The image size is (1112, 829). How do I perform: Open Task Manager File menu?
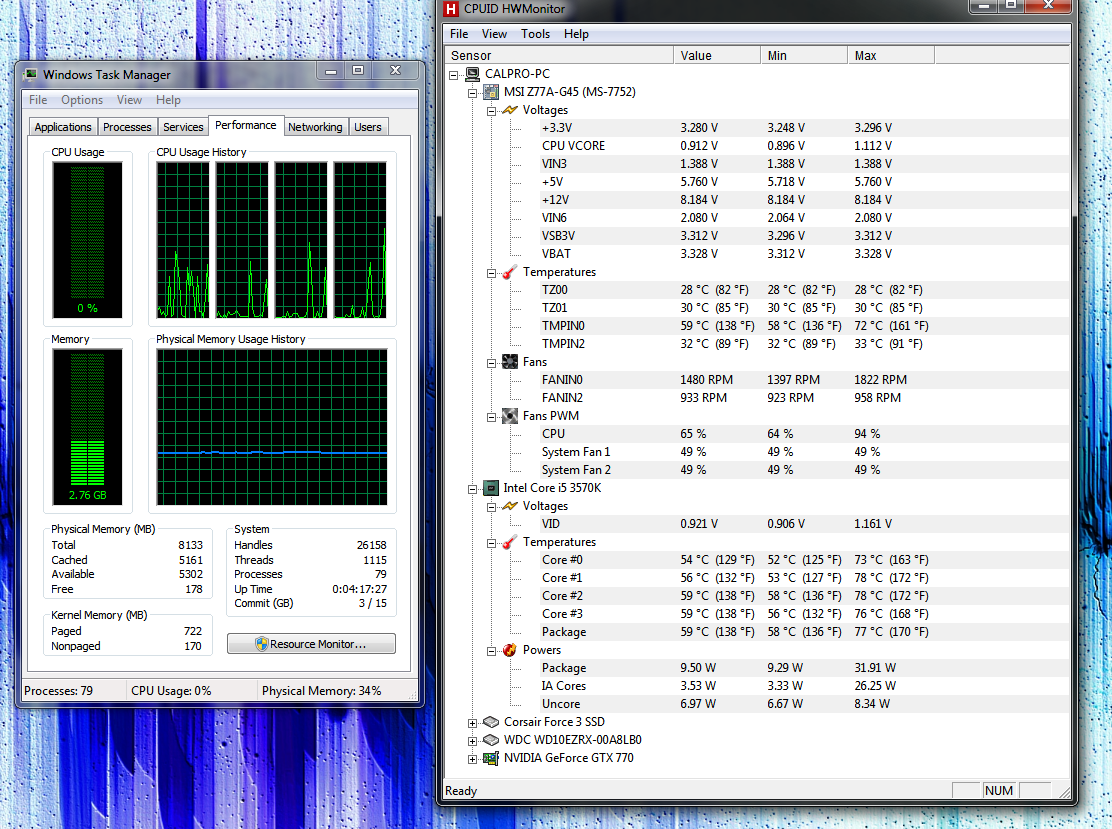tap(38, 100)
